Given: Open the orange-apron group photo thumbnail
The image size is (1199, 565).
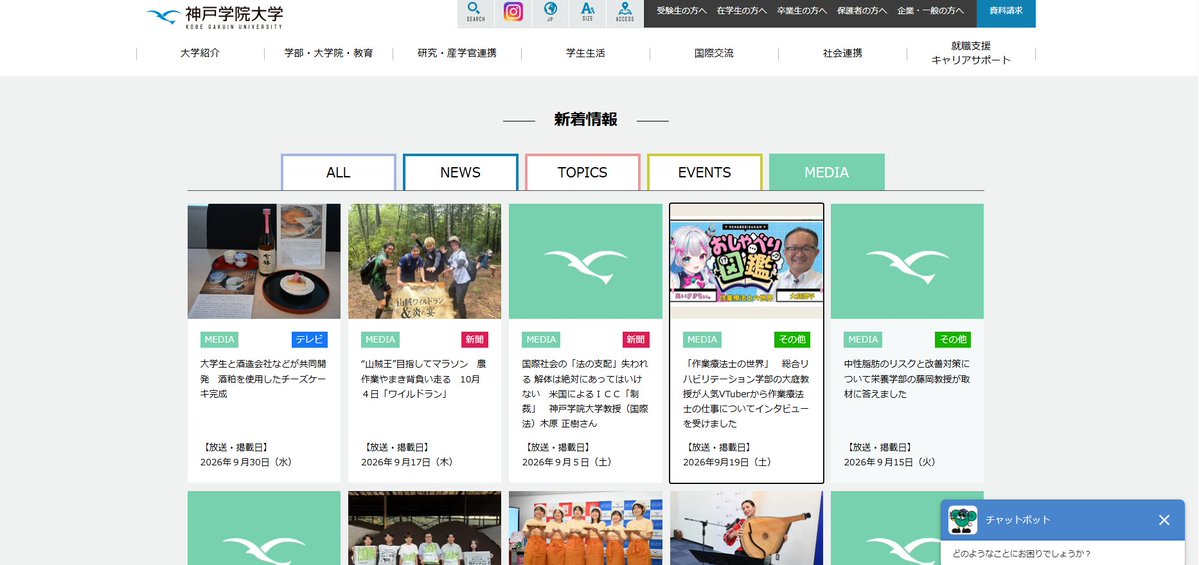Looking at the screenshot, I should [586, 528].
